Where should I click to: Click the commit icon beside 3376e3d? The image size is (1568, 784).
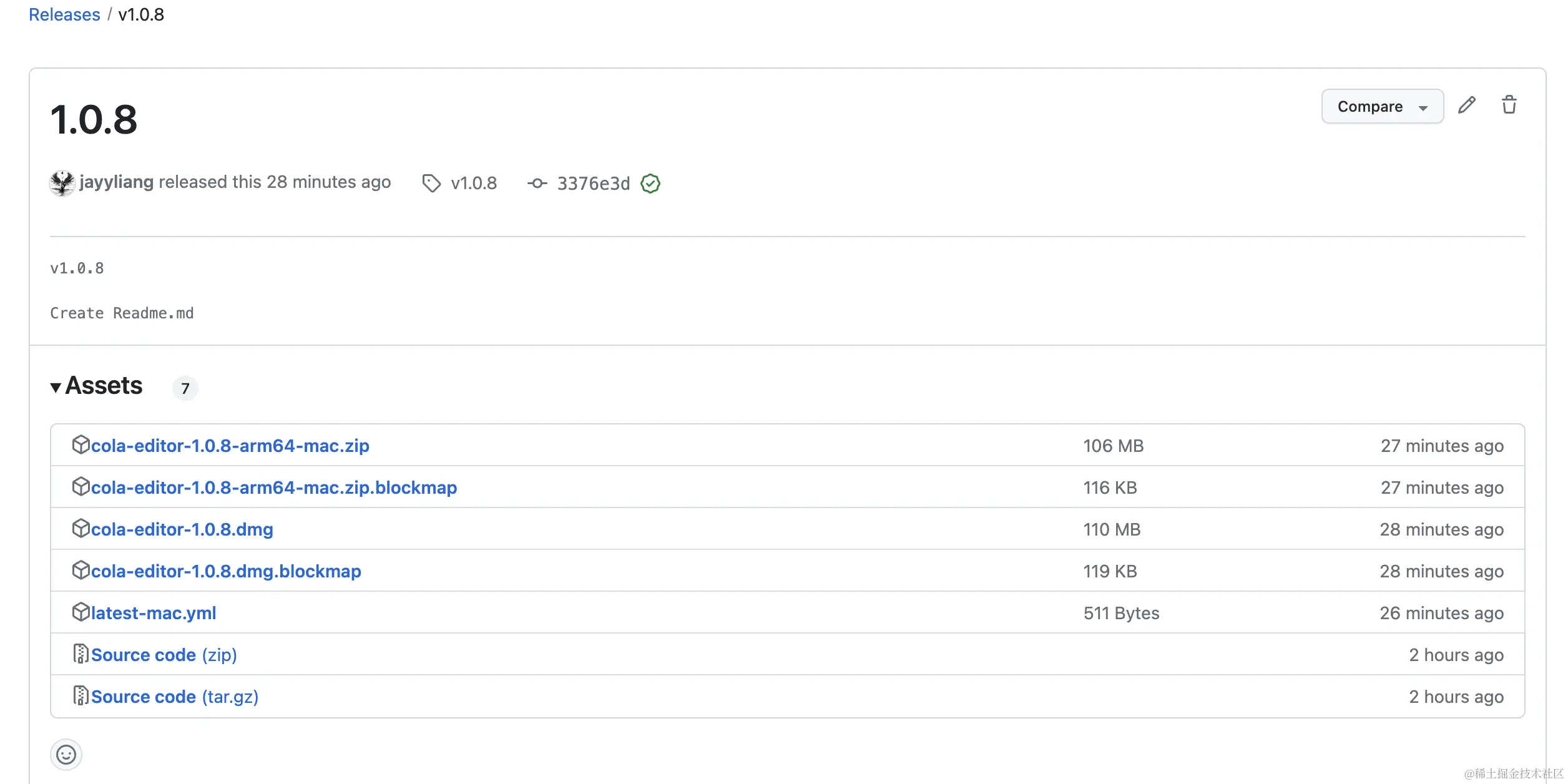(537, 183)
